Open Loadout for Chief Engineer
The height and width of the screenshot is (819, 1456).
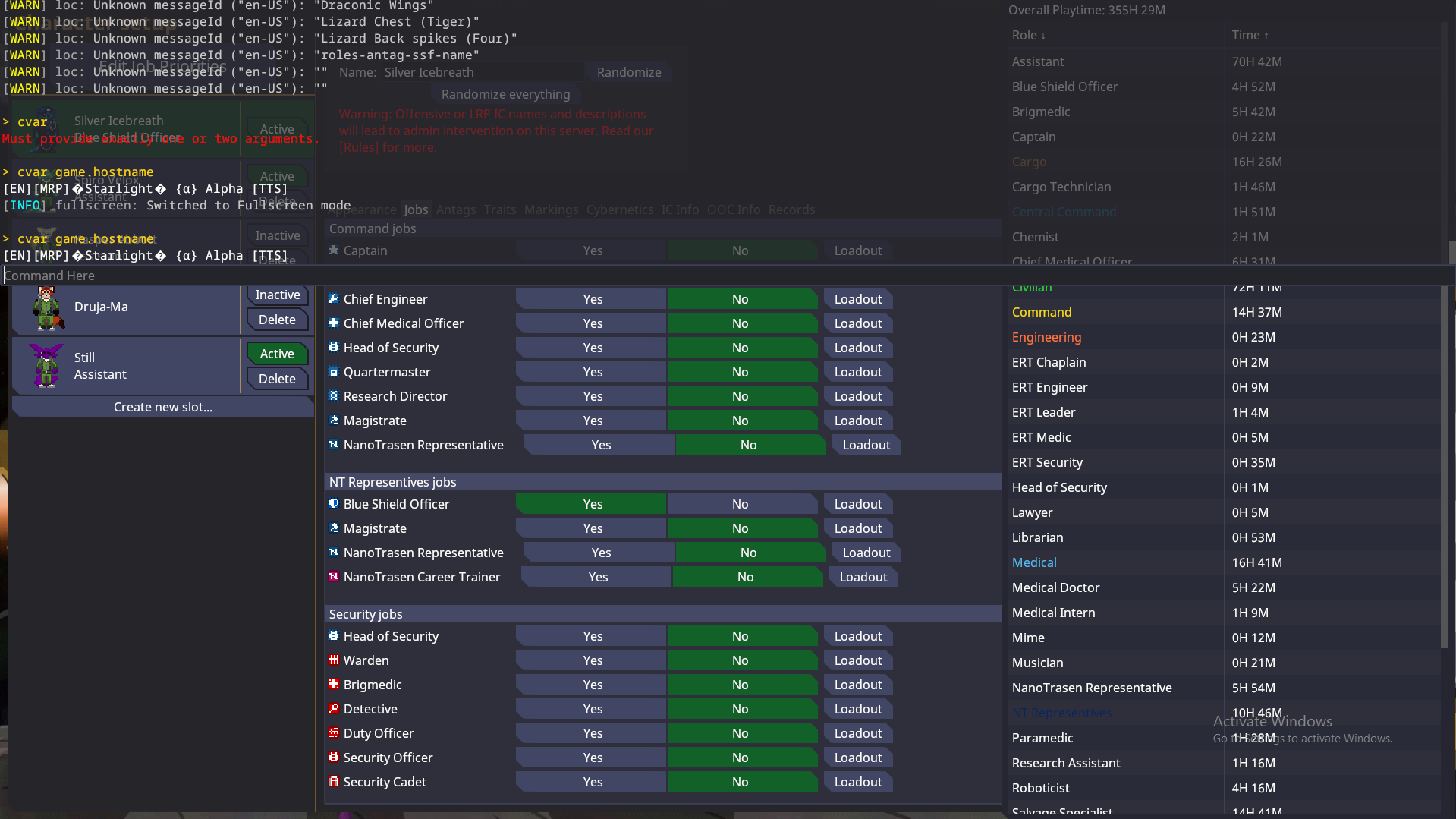pos(858,299)
